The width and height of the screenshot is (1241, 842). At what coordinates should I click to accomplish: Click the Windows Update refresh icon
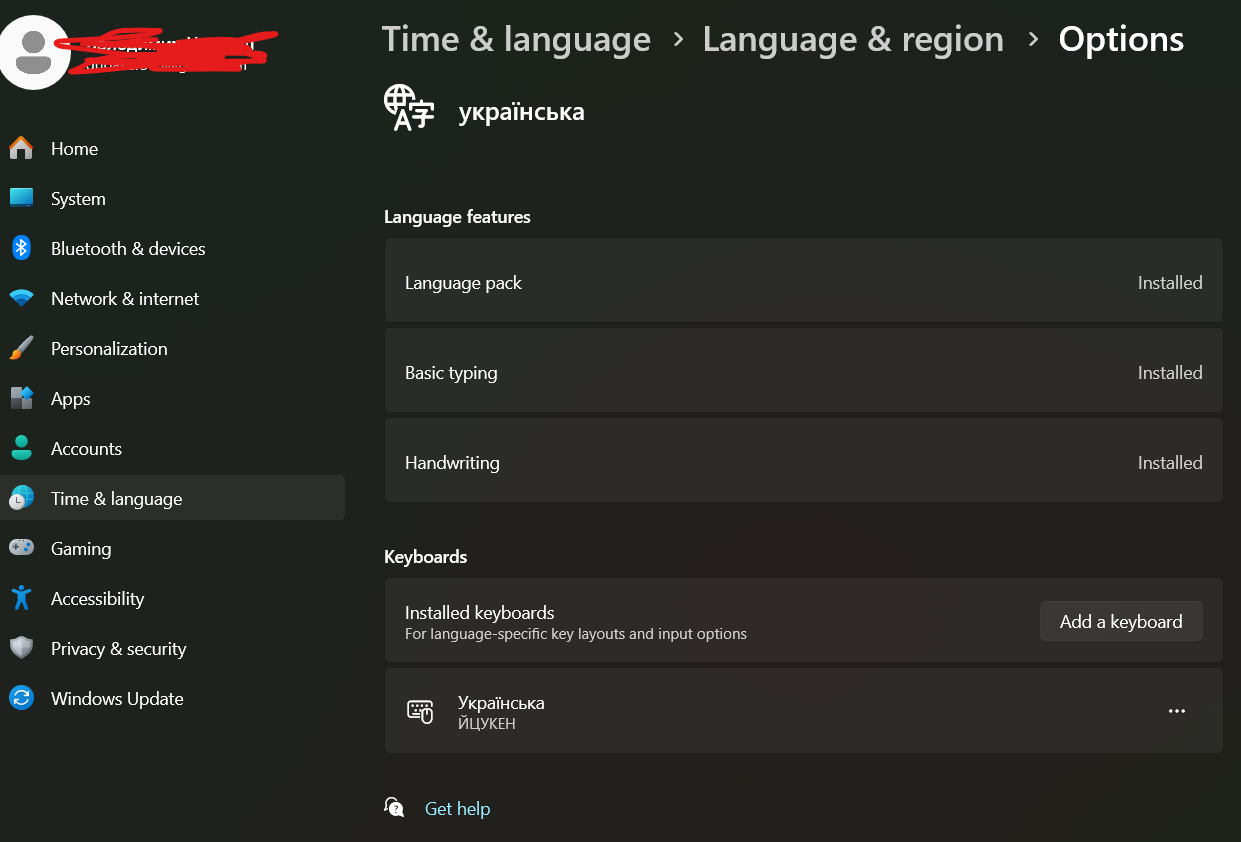21,698
